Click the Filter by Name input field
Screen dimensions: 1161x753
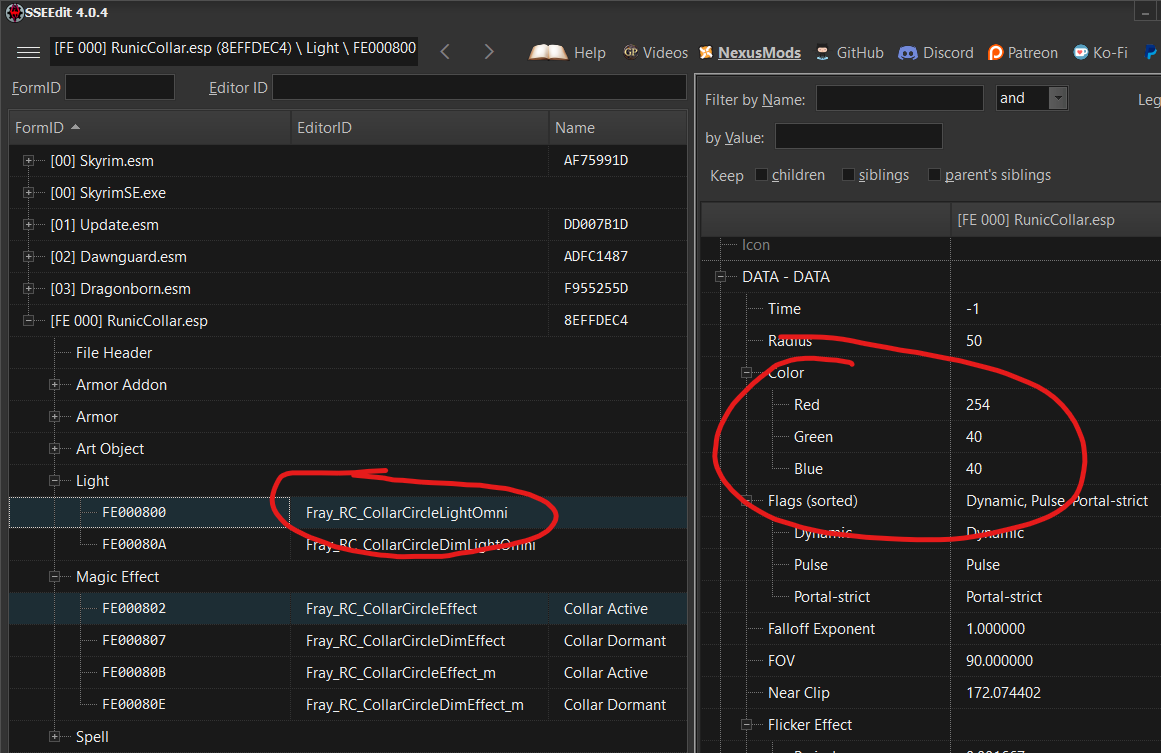point(899,98)
